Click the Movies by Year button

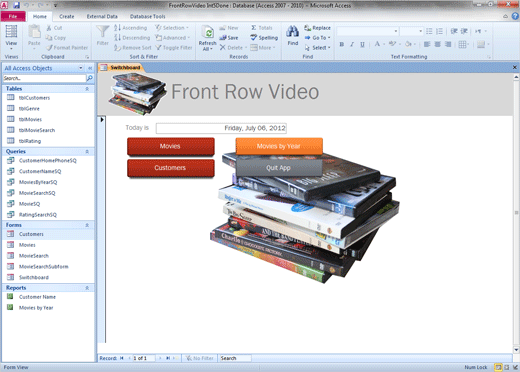(x=279, y=146)
